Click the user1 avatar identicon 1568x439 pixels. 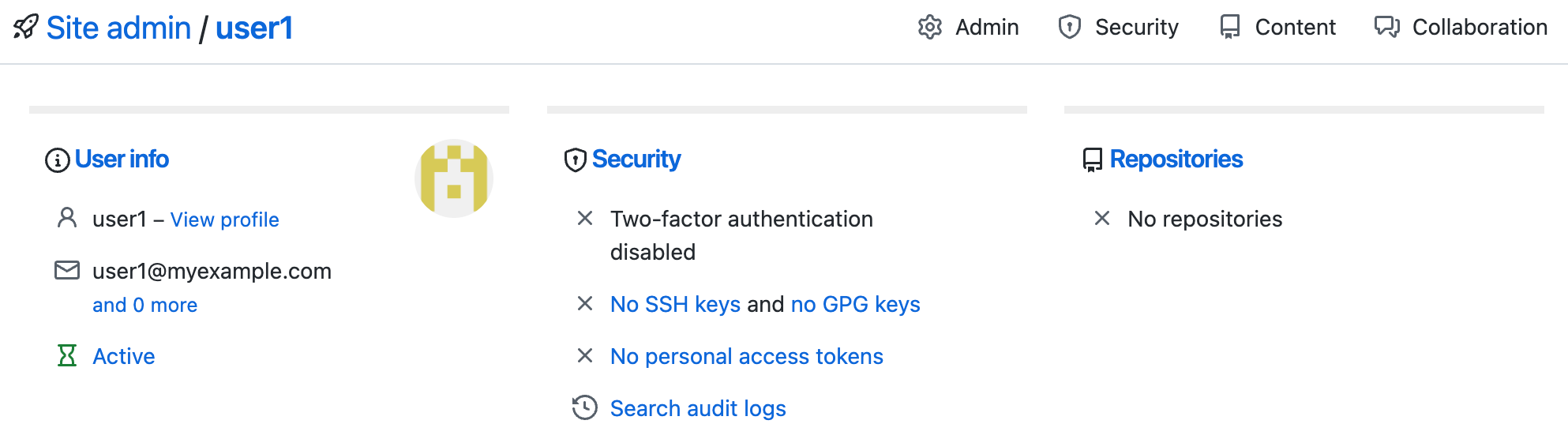tap(454, 179)
